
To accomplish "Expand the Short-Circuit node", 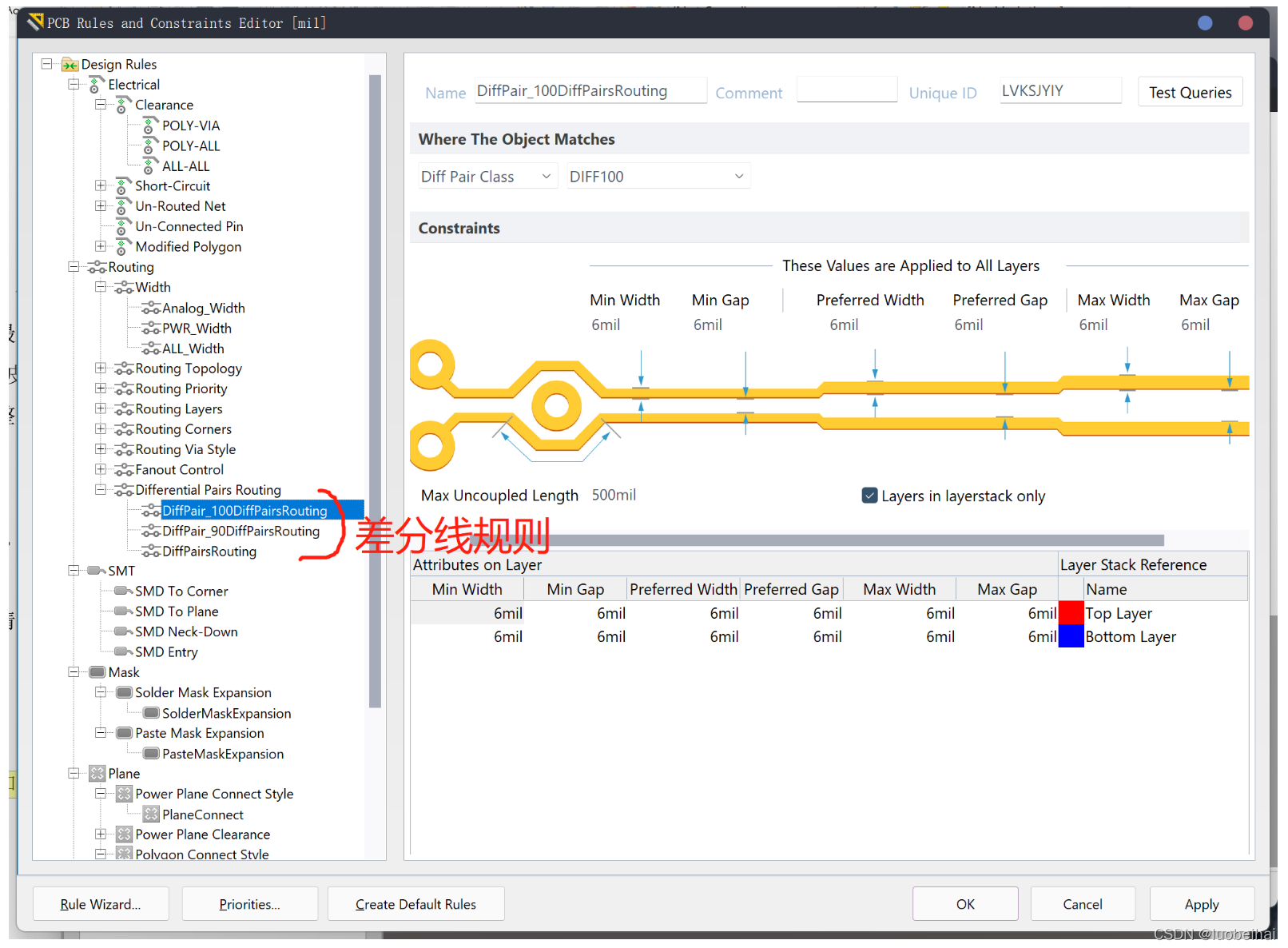I will [x=101, y=185].
